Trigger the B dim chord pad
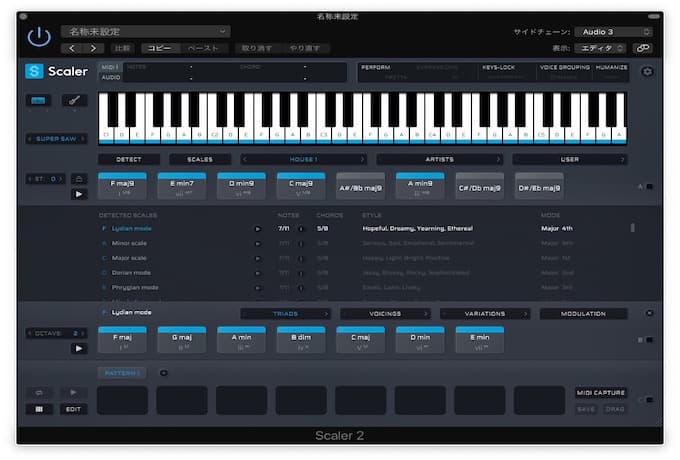Viewport: 680px width, 460px height. [301, 340]
